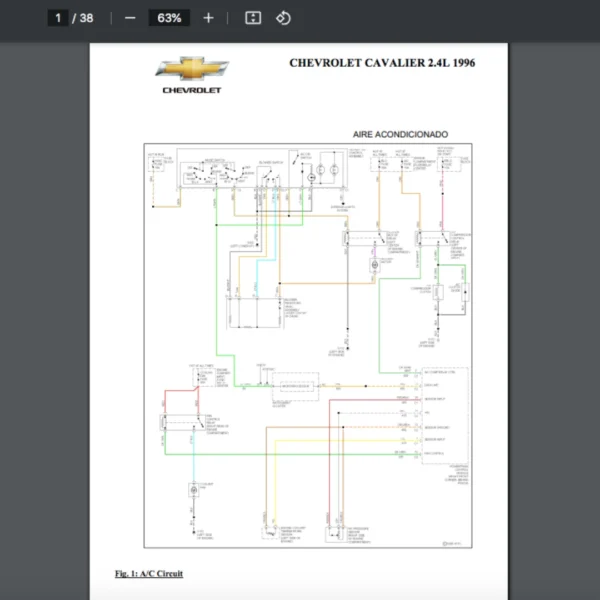Image resolution: width=600 pixels, height=600 pixels.
Task: Click the CHEVROLET wordmark under the logo
Action: [192, 90]
